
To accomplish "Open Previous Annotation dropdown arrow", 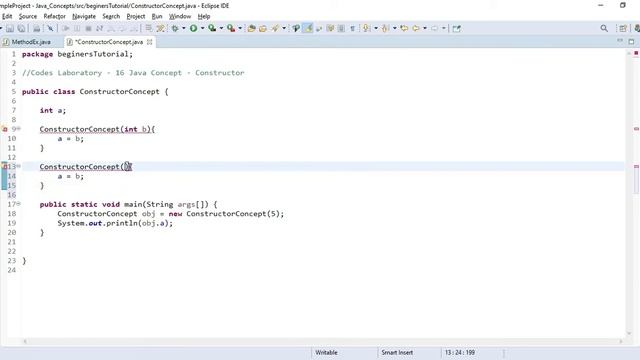I will click(394, 28).
